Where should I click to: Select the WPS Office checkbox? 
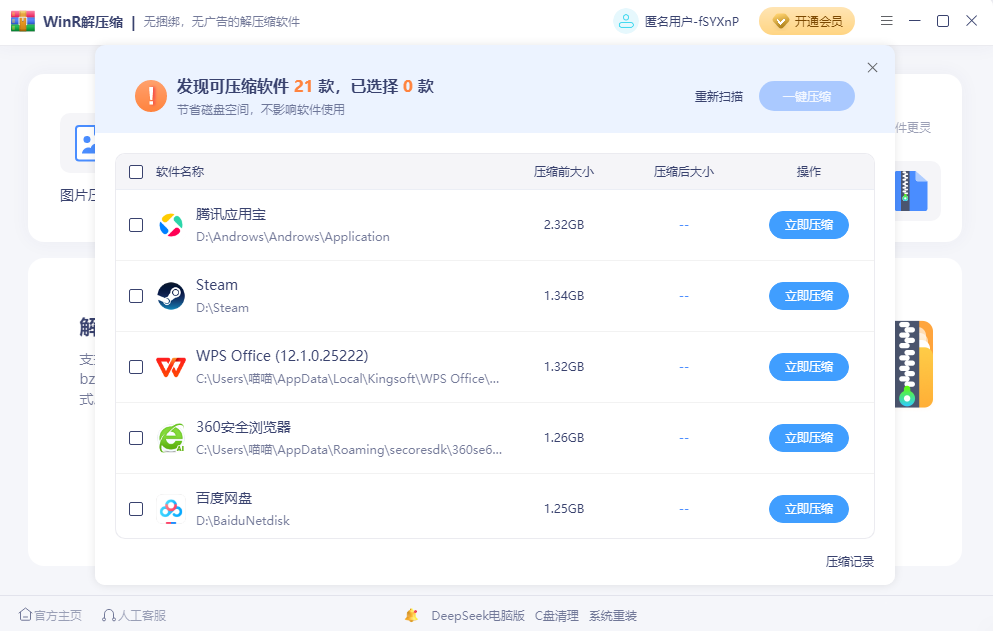(136, 367)
